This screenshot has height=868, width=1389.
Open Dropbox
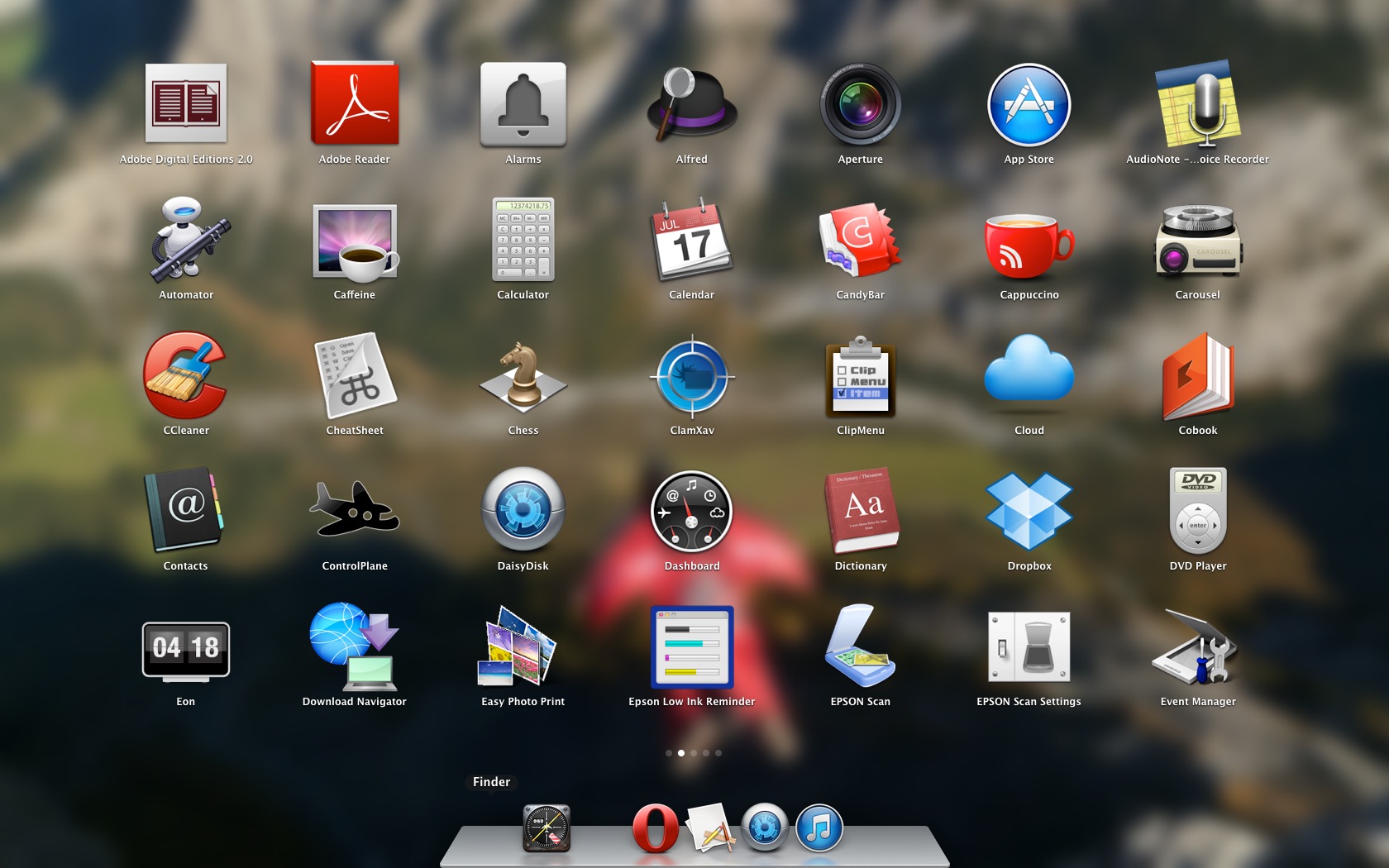click(1029, 511)
